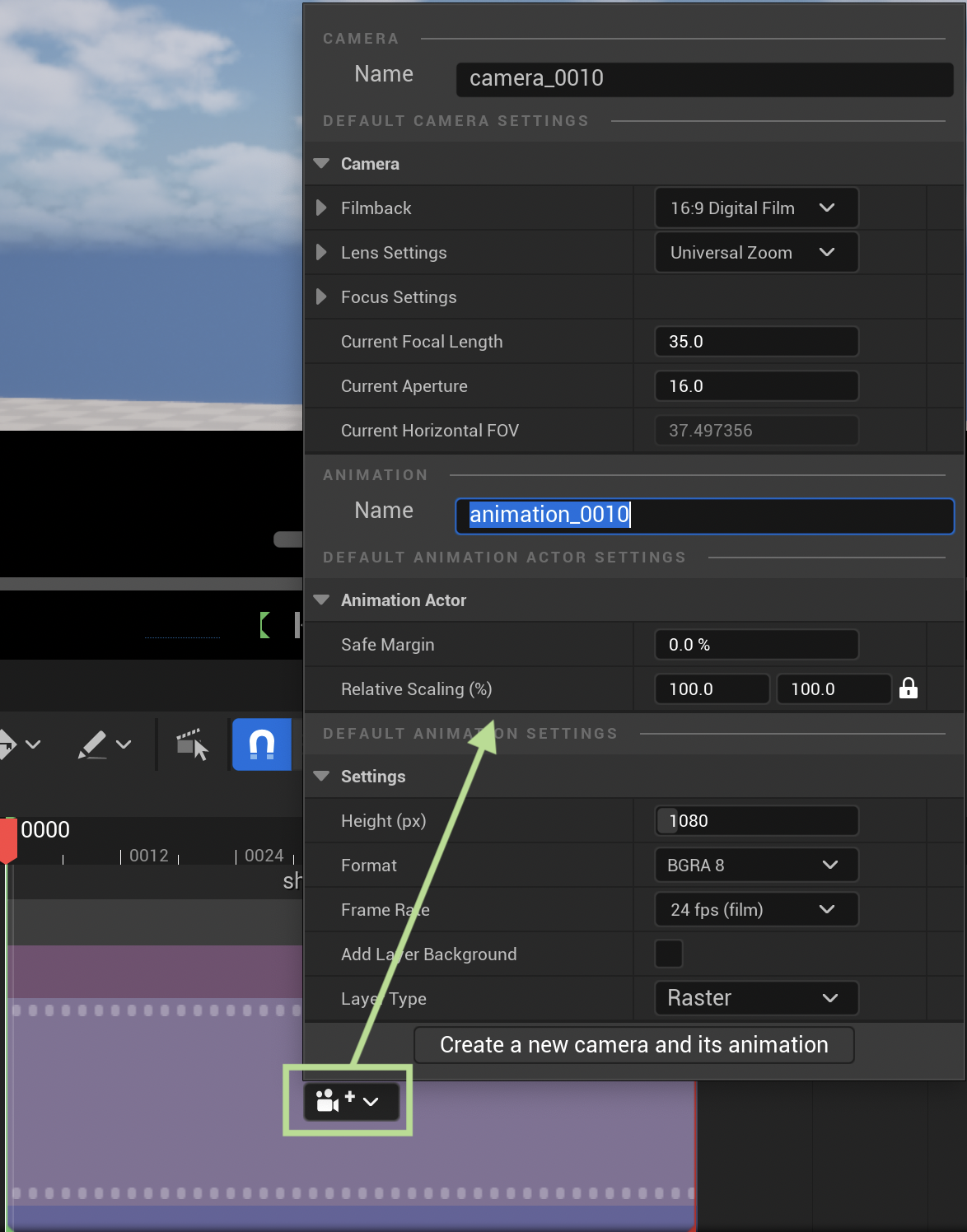This screenshot has width=967, height=1232.
Task: Open the pencil tool dropdown
Action: [x=124, y=744]
